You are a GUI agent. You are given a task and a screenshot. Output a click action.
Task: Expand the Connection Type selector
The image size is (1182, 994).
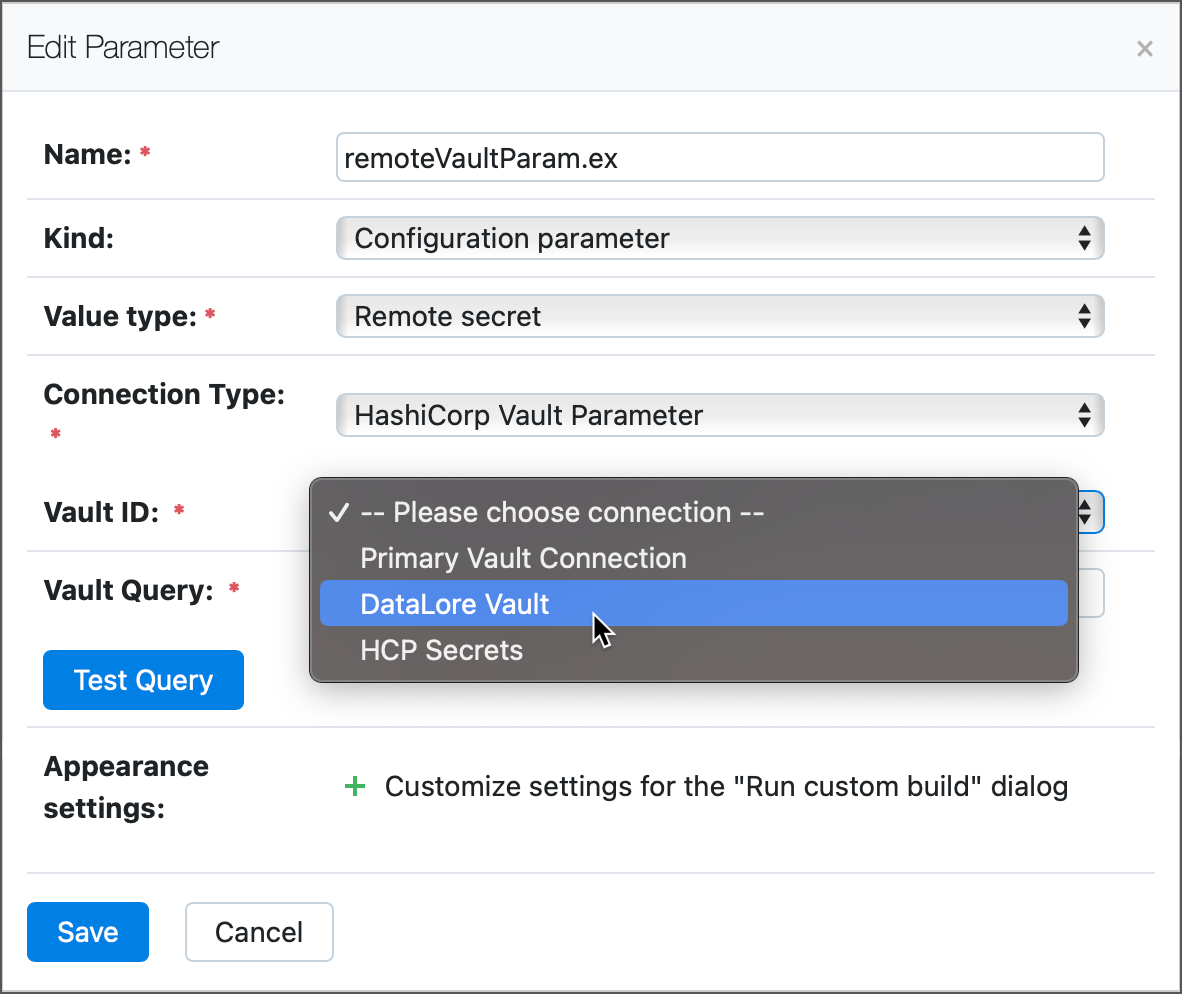tap(720, 415)
